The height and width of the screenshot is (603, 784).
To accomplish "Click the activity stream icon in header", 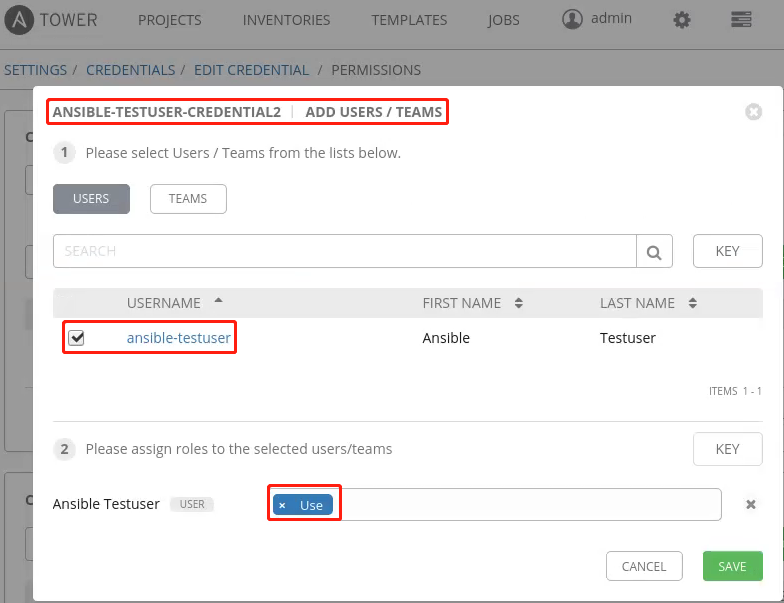I will click(x=741, y=20).
